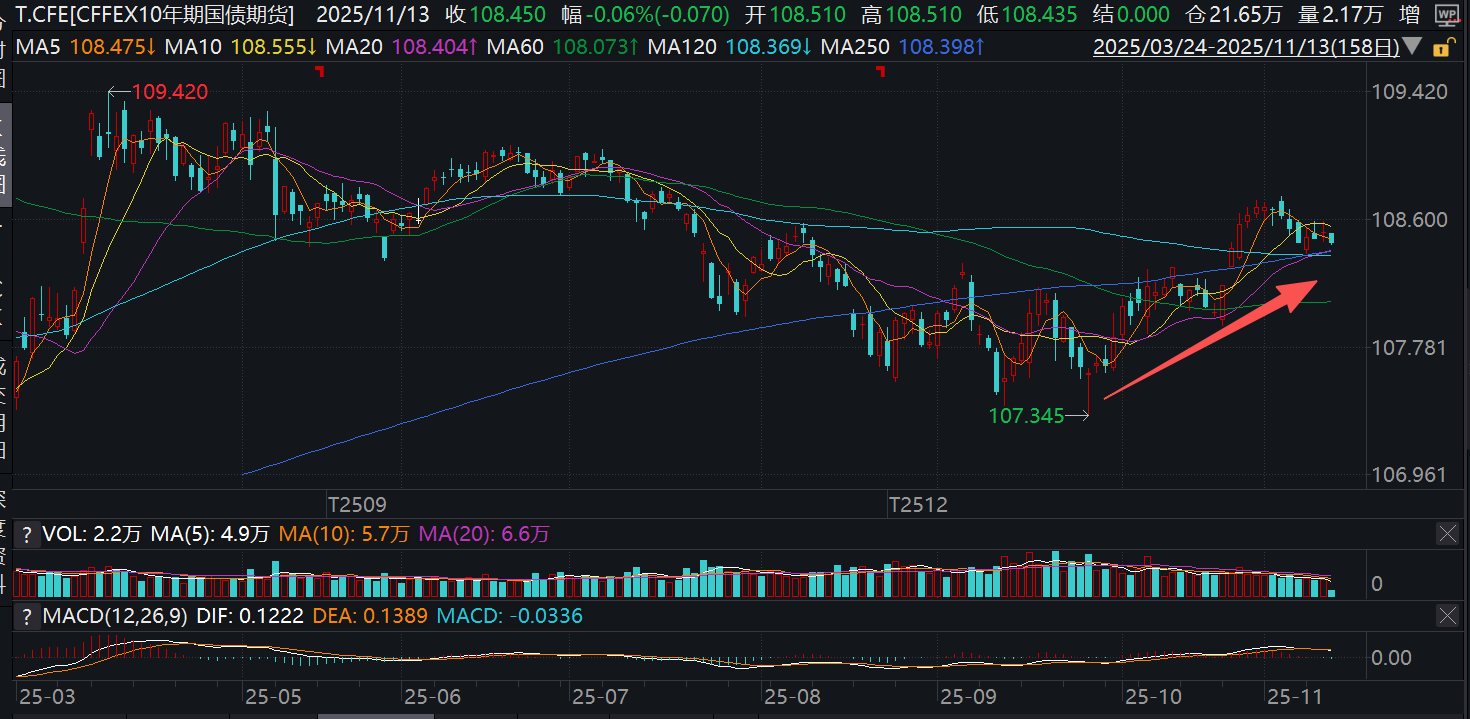
Task: Click the 增 label in header
Action: tap(1410, 15)
